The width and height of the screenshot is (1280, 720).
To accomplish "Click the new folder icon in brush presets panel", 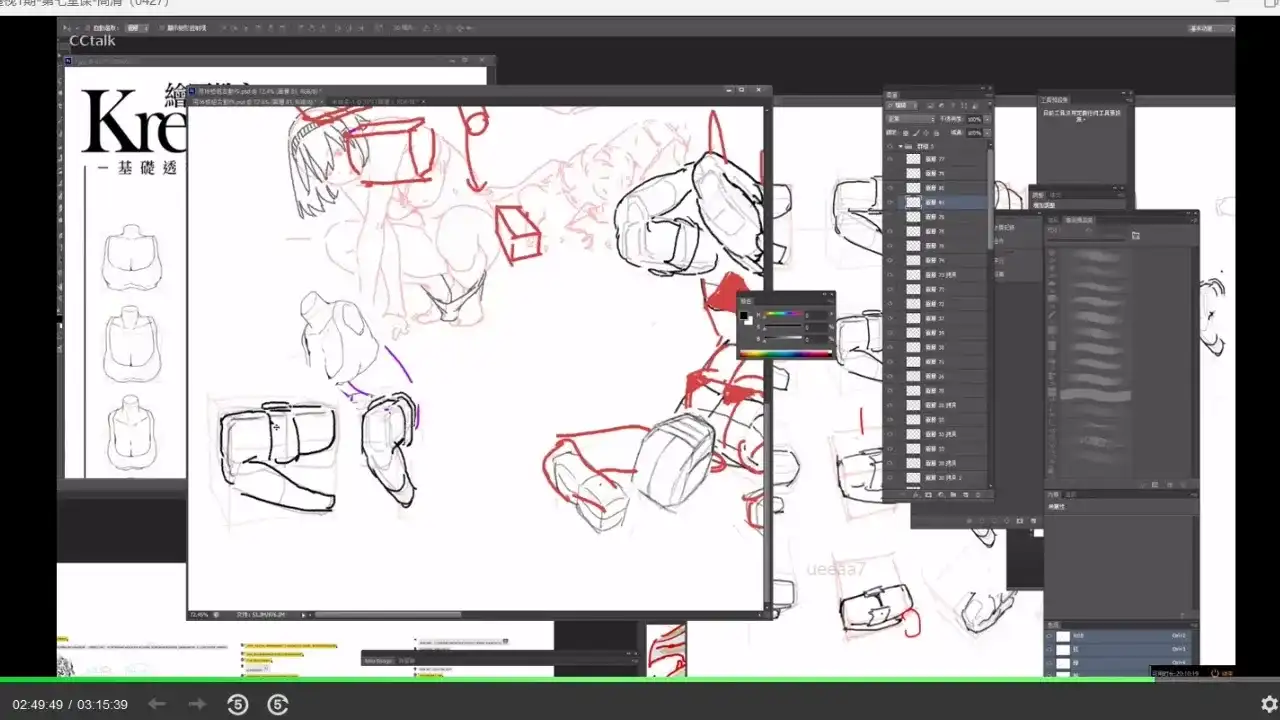I will [1136, 236].
